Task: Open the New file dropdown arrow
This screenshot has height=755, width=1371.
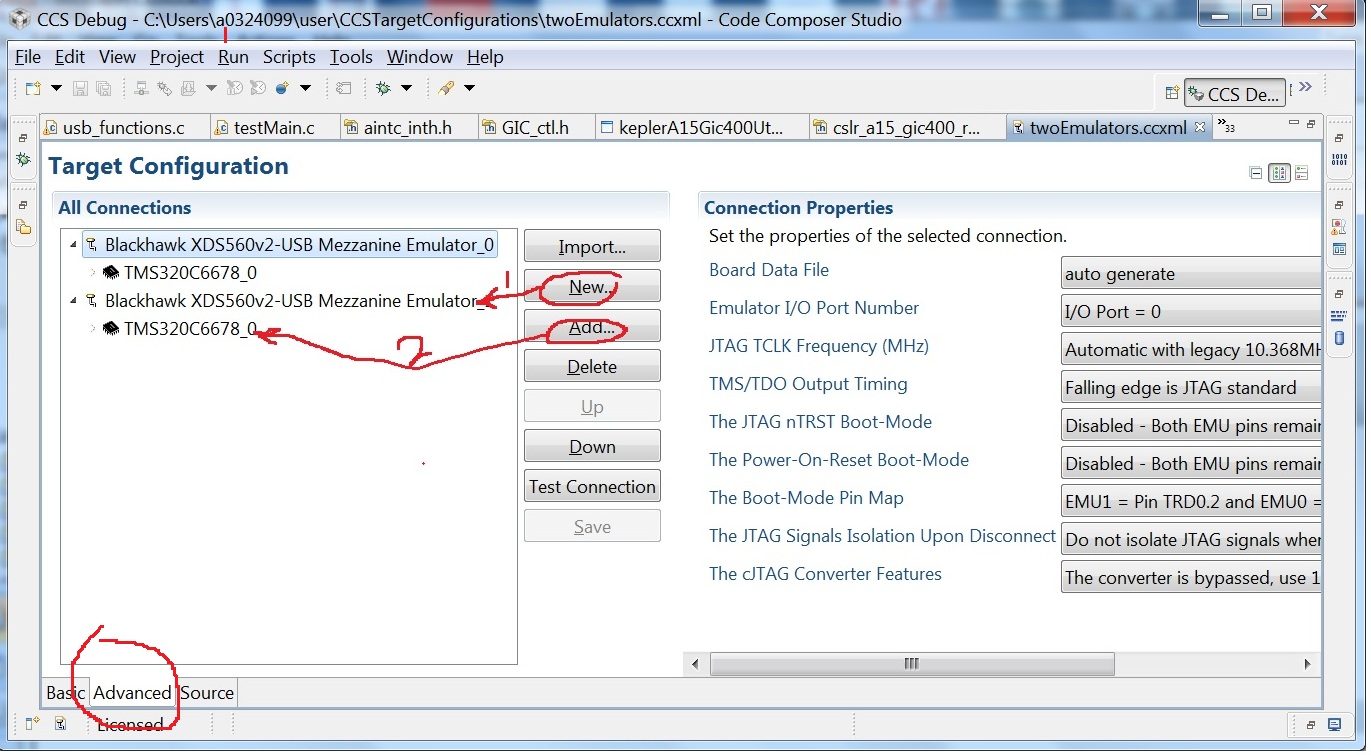Action: (x=56, y=88)
